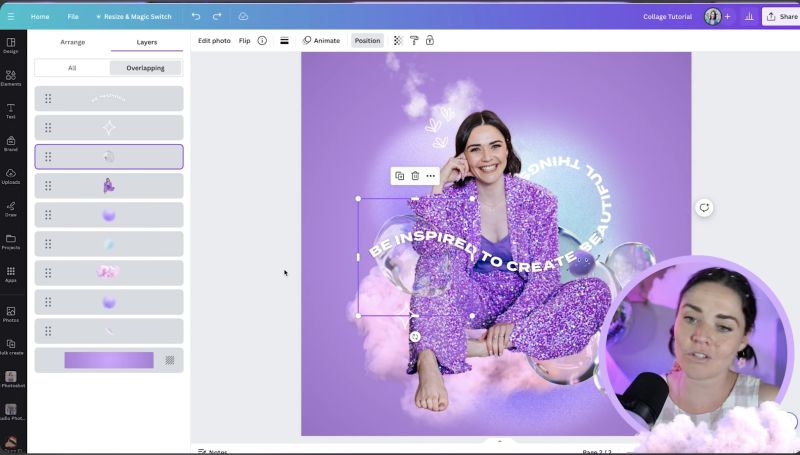
Task: Show All layers filter
Action: coord(72,68)
